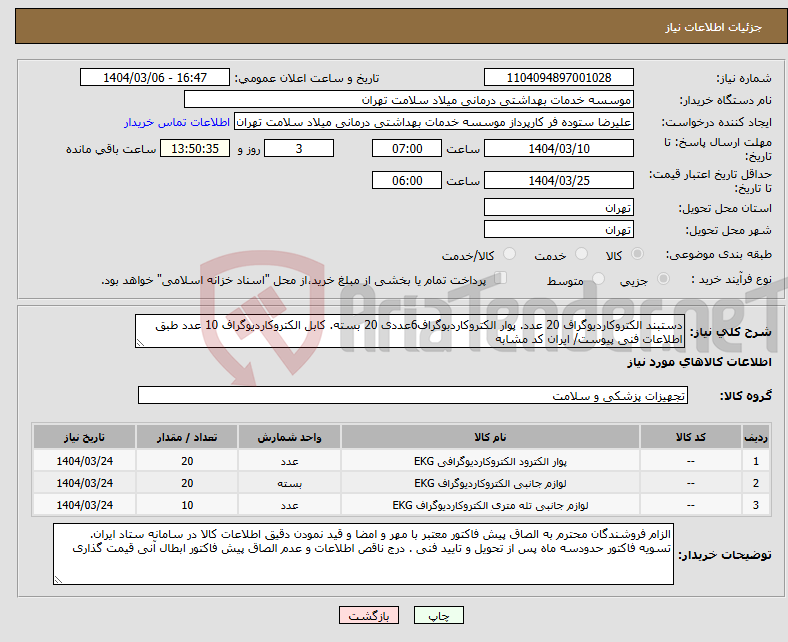Click the row number 1 cell

coord(755,461)
